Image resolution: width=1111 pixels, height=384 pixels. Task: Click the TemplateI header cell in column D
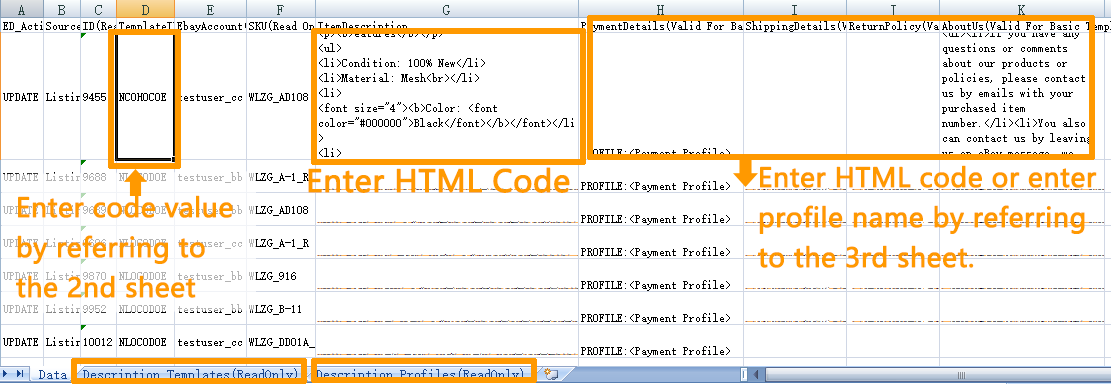[x=145, y=26]
